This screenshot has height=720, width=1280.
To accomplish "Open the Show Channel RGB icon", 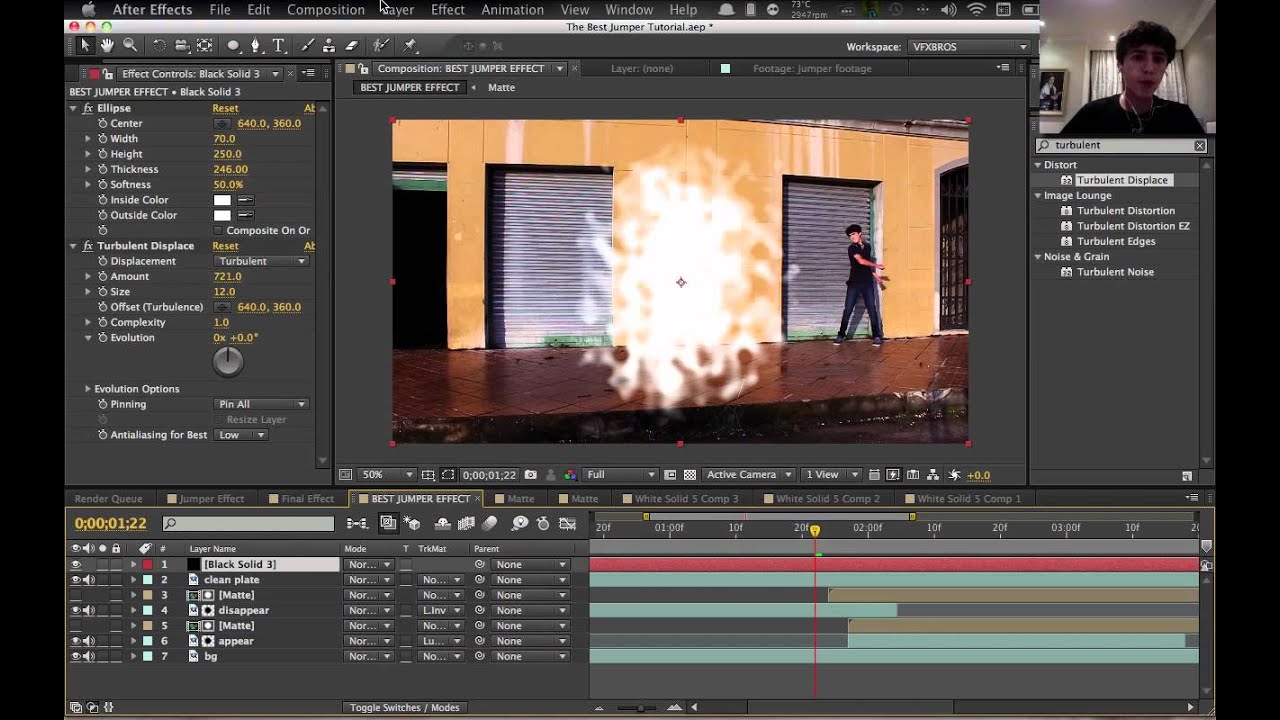I will [570, 475].
